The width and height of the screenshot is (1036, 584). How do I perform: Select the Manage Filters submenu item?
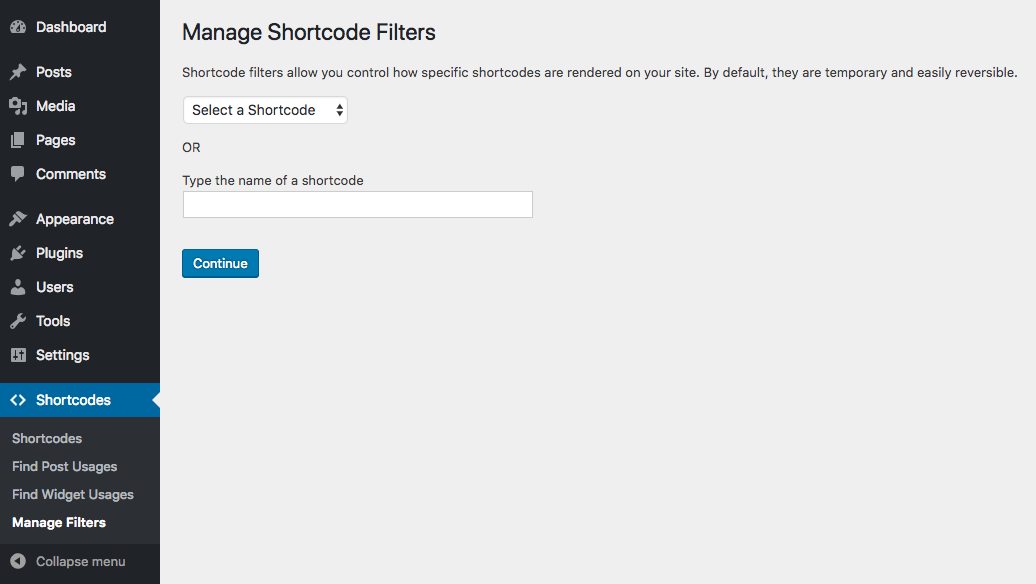pos(59,523)
